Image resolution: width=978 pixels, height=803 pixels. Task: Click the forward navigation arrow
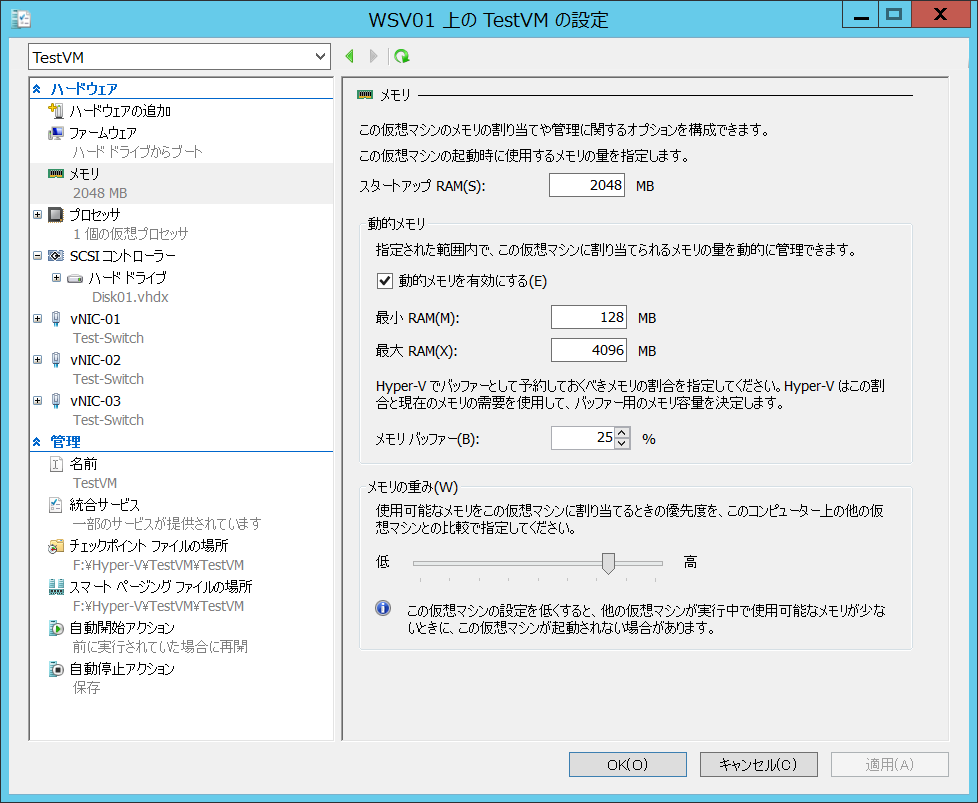click(x=373, y=57)
